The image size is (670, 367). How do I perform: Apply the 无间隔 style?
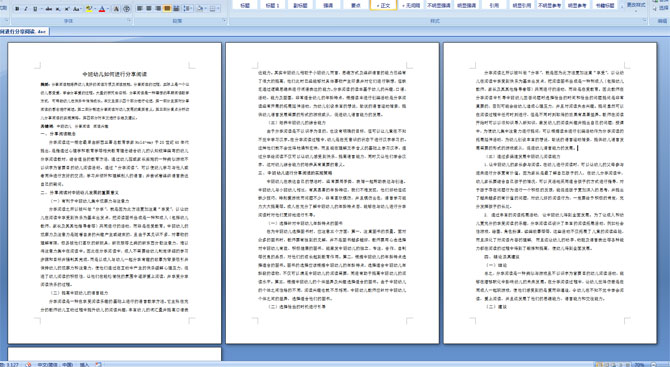pos(411,5)
